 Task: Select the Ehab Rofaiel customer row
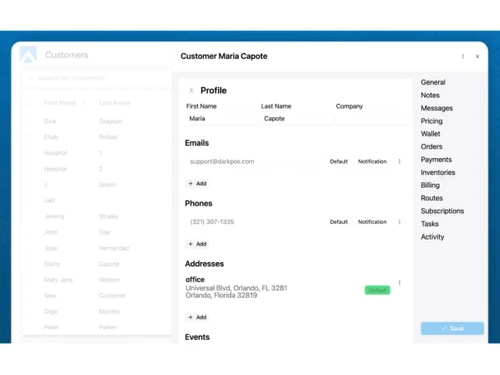pos(97,137)
